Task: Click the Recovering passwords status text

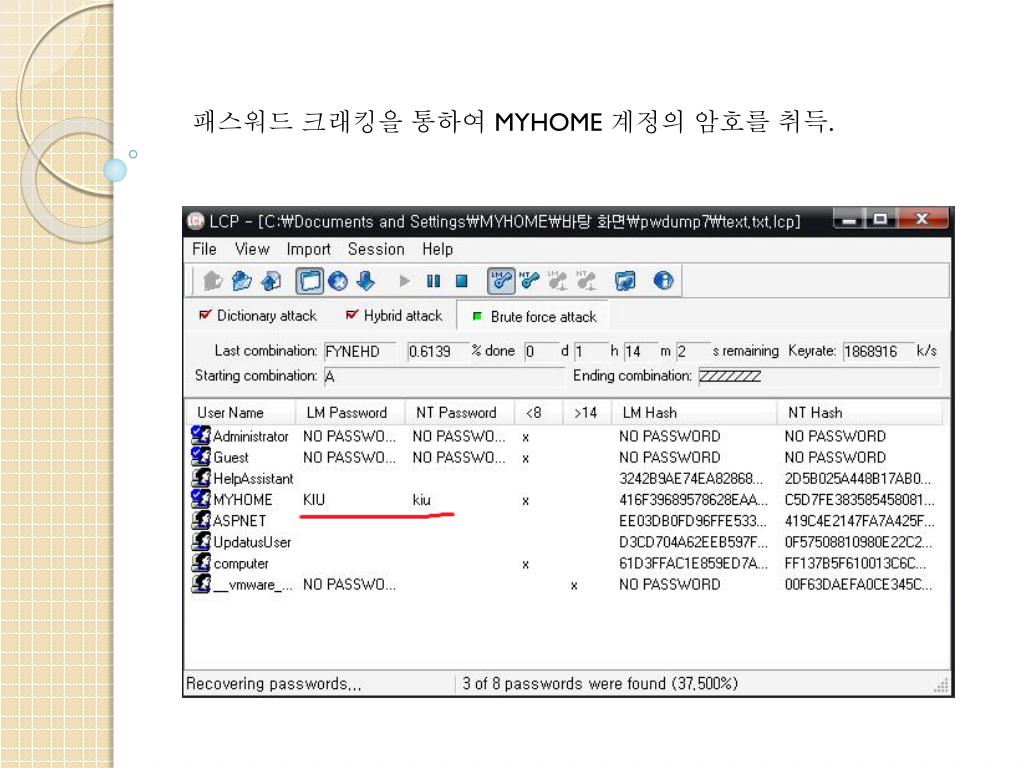Action: tap(274, 684)
